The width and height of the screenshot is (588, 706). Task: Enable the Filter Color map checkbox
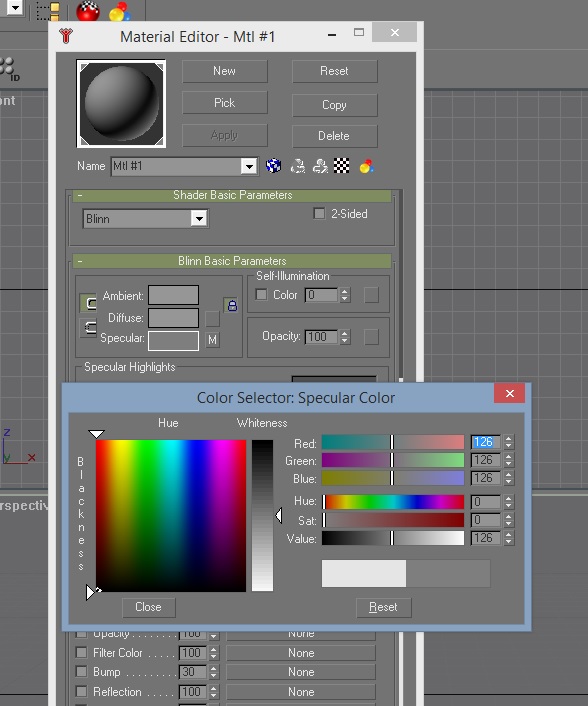(x=81, y=652)
